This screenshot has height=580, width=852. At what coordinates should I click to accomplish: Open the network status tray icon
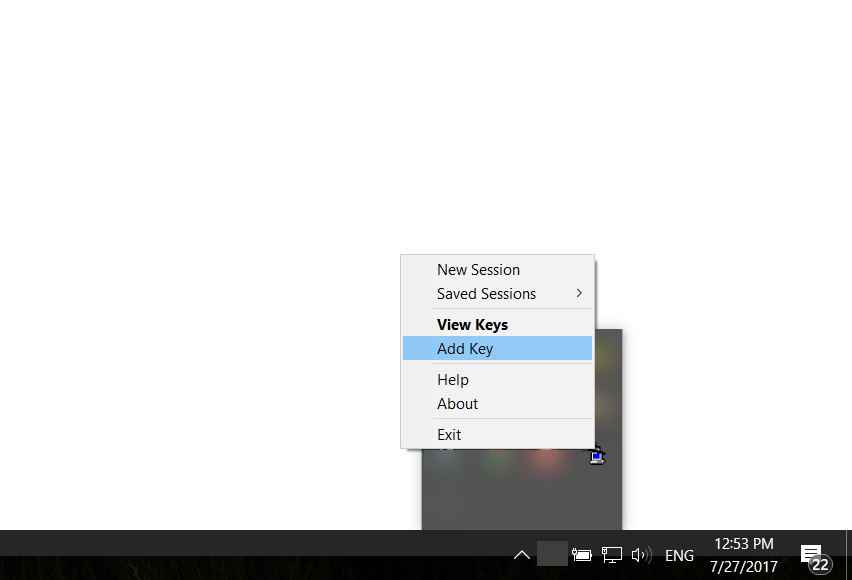click(x=611, y=555)
